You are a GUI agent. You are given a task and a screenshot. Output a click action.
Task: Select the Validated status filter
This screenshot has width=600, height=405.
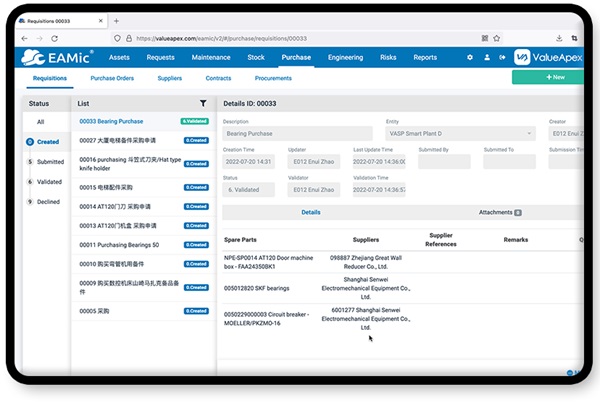pos(50,181)
